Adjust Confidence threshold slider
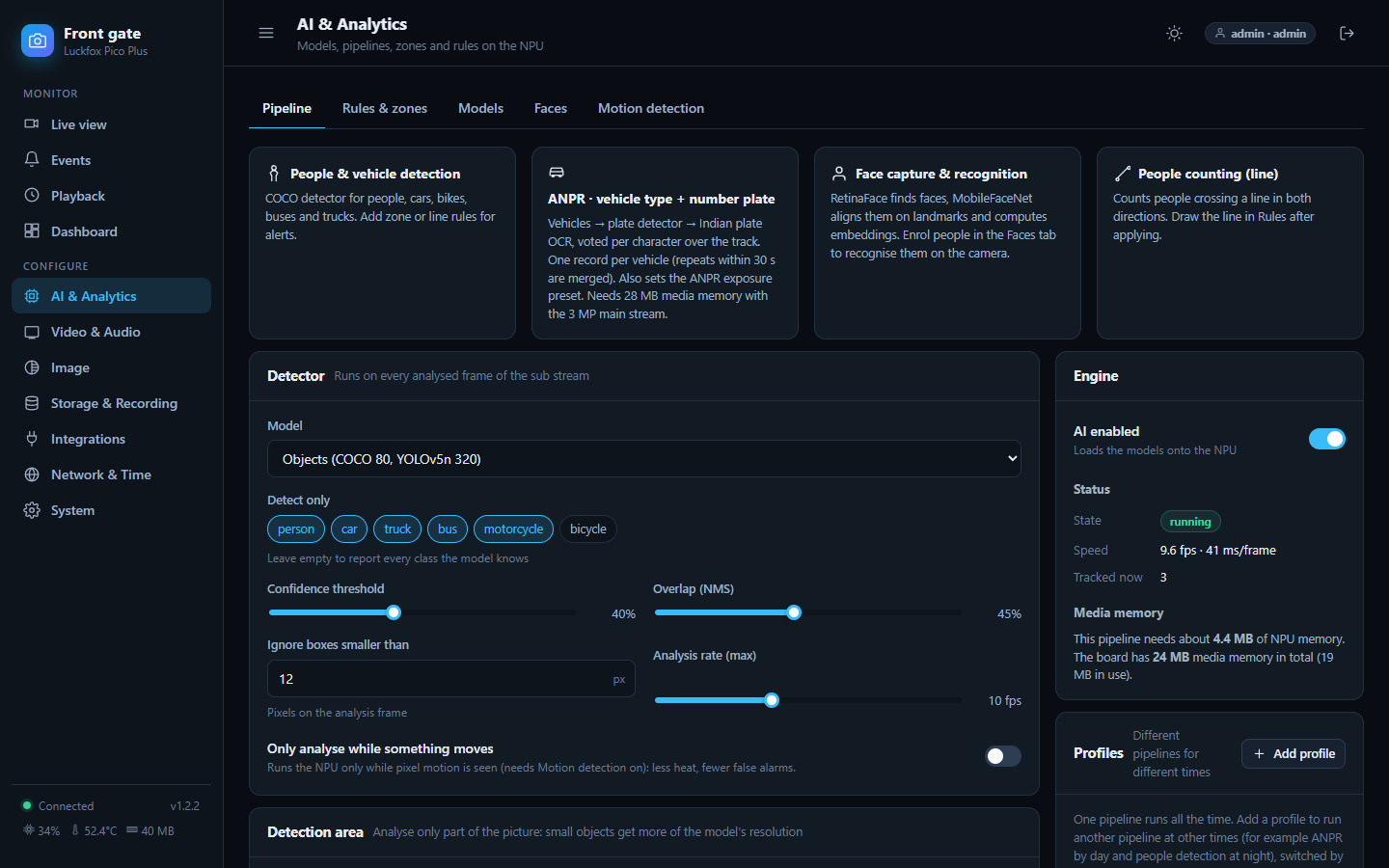Image resolution: width=1389 pixels, height=868 pixels. pyautogui.click(x=422, y=612)
